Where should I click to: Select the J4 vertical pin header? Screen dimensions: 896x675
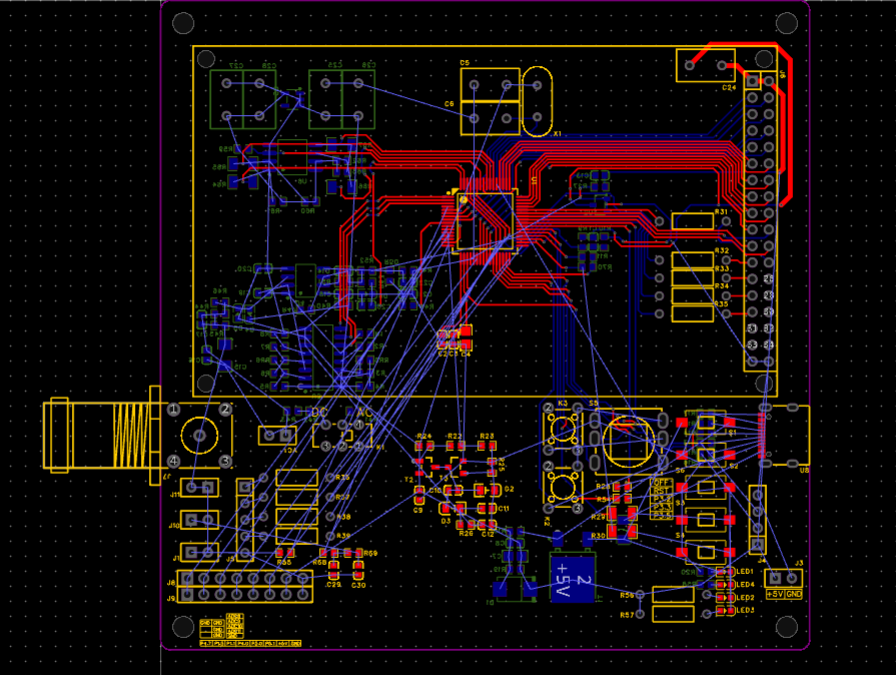[758, 520]
